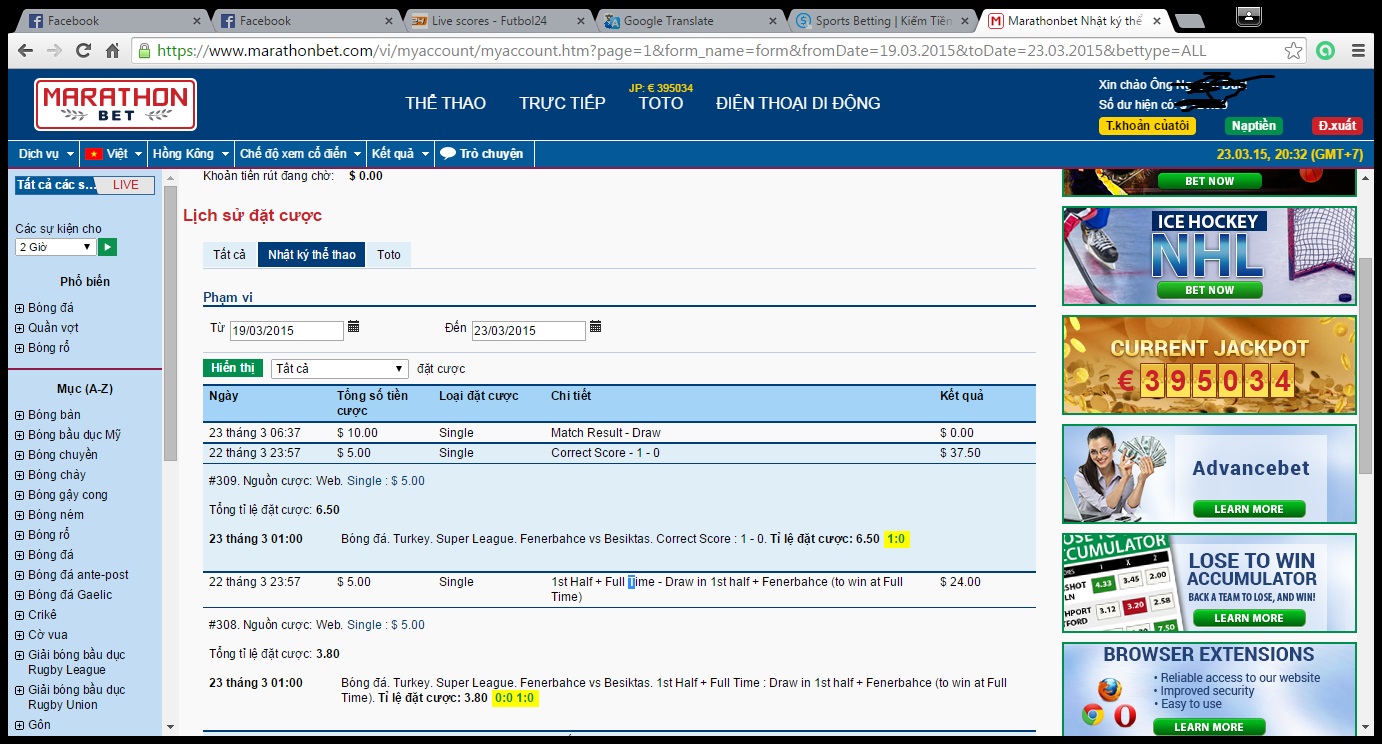Switch to the Sports Betting browser tab

(x=880, y=20)
